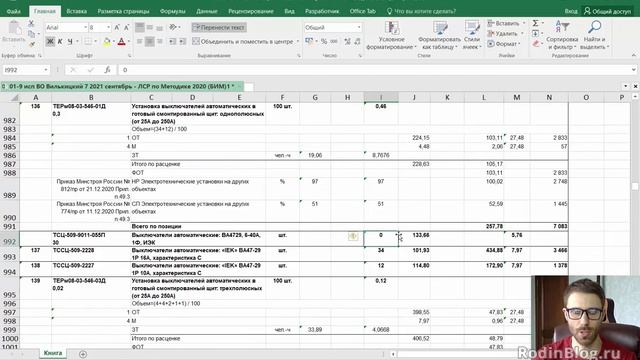Viewport: 640px width, 360px height.
Task: Toggle underline Ч formatting
Action: [70, 41]
